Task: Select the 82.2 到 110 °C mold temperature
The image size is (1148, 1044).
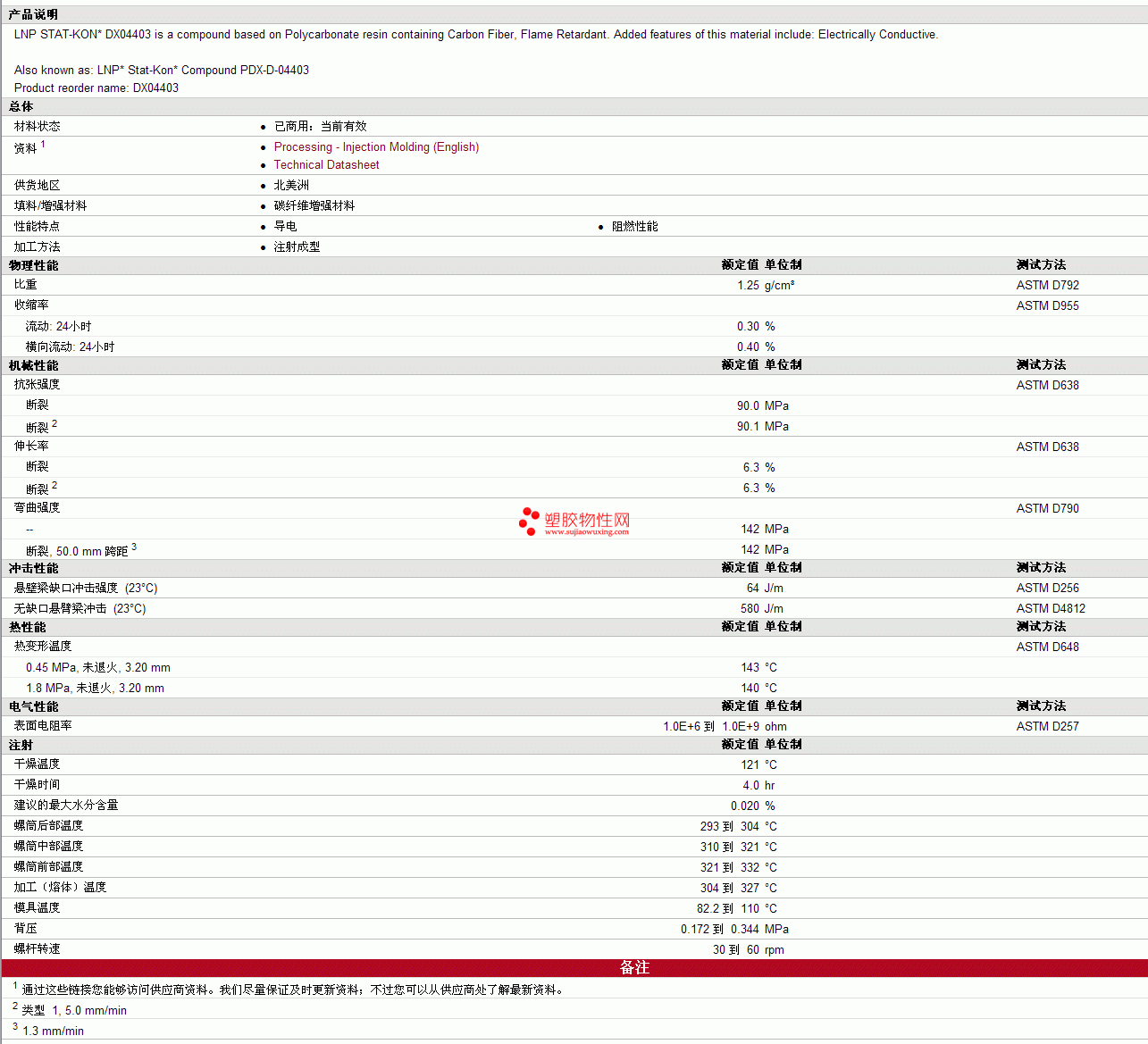Action: (737, 909)
